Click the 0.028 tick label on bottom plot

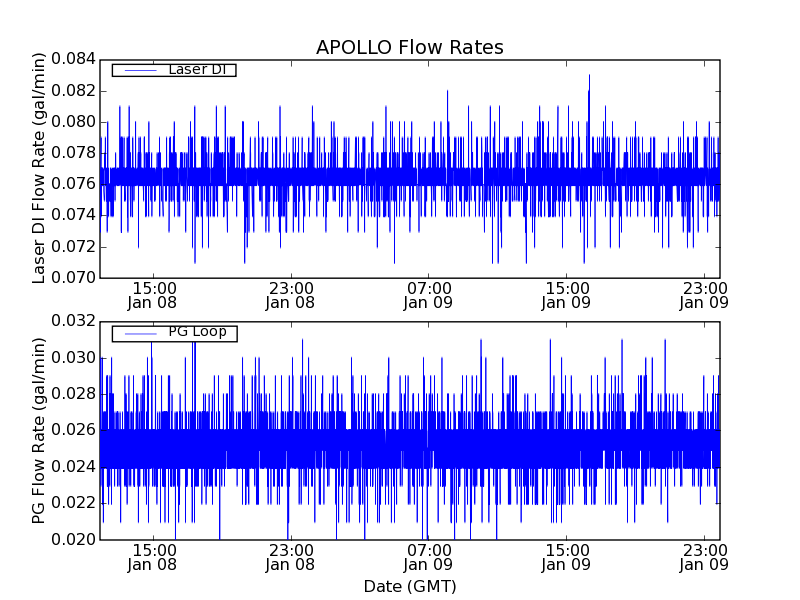73,394
